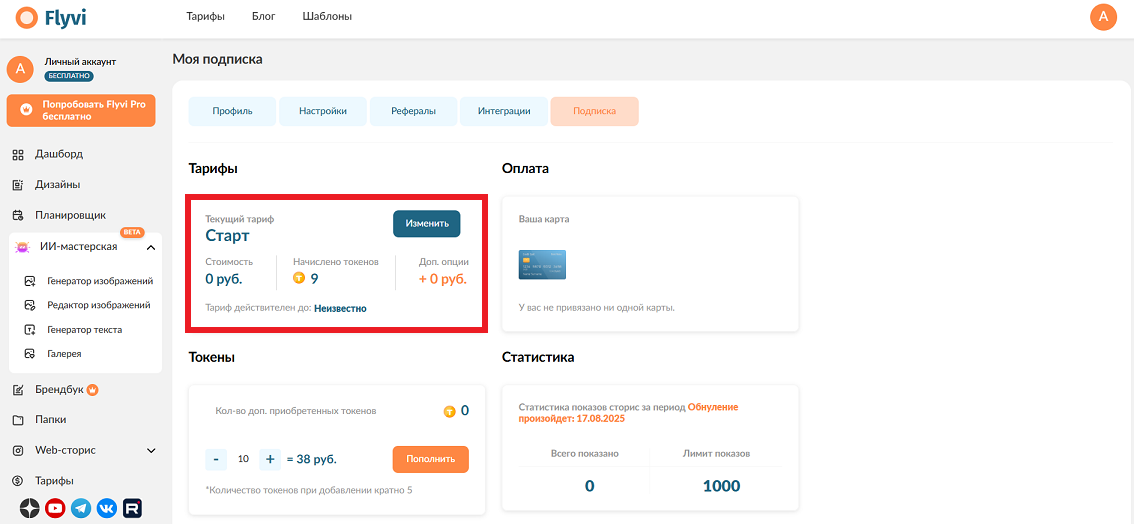Switch to the Профиль tab
Viewport: 1134px width, 524px height.
[232, 111]
